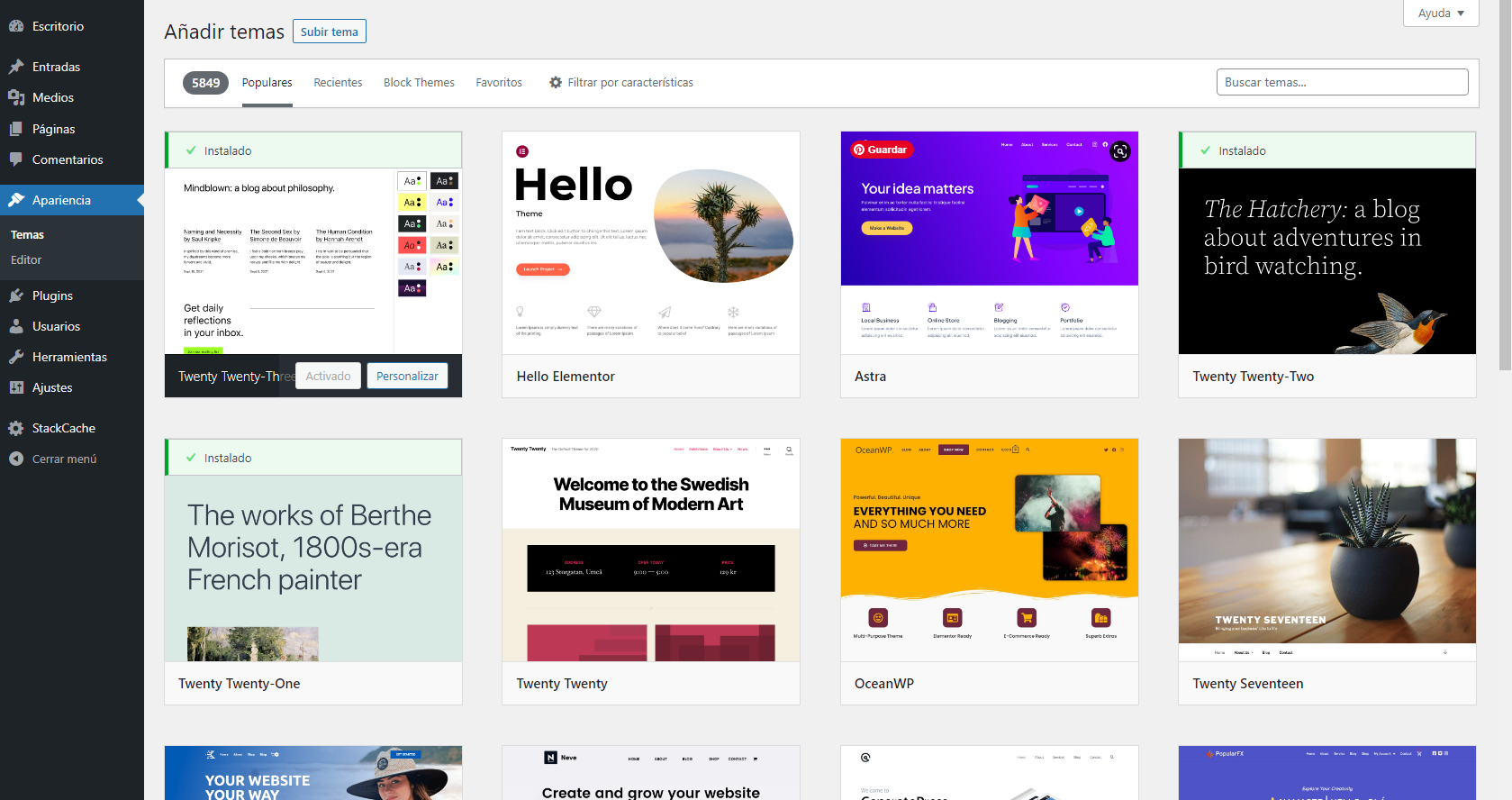This screenshot has width=1512, height=800.
Task: Switch to the Populares tab
Action: [x=267, y=82]
